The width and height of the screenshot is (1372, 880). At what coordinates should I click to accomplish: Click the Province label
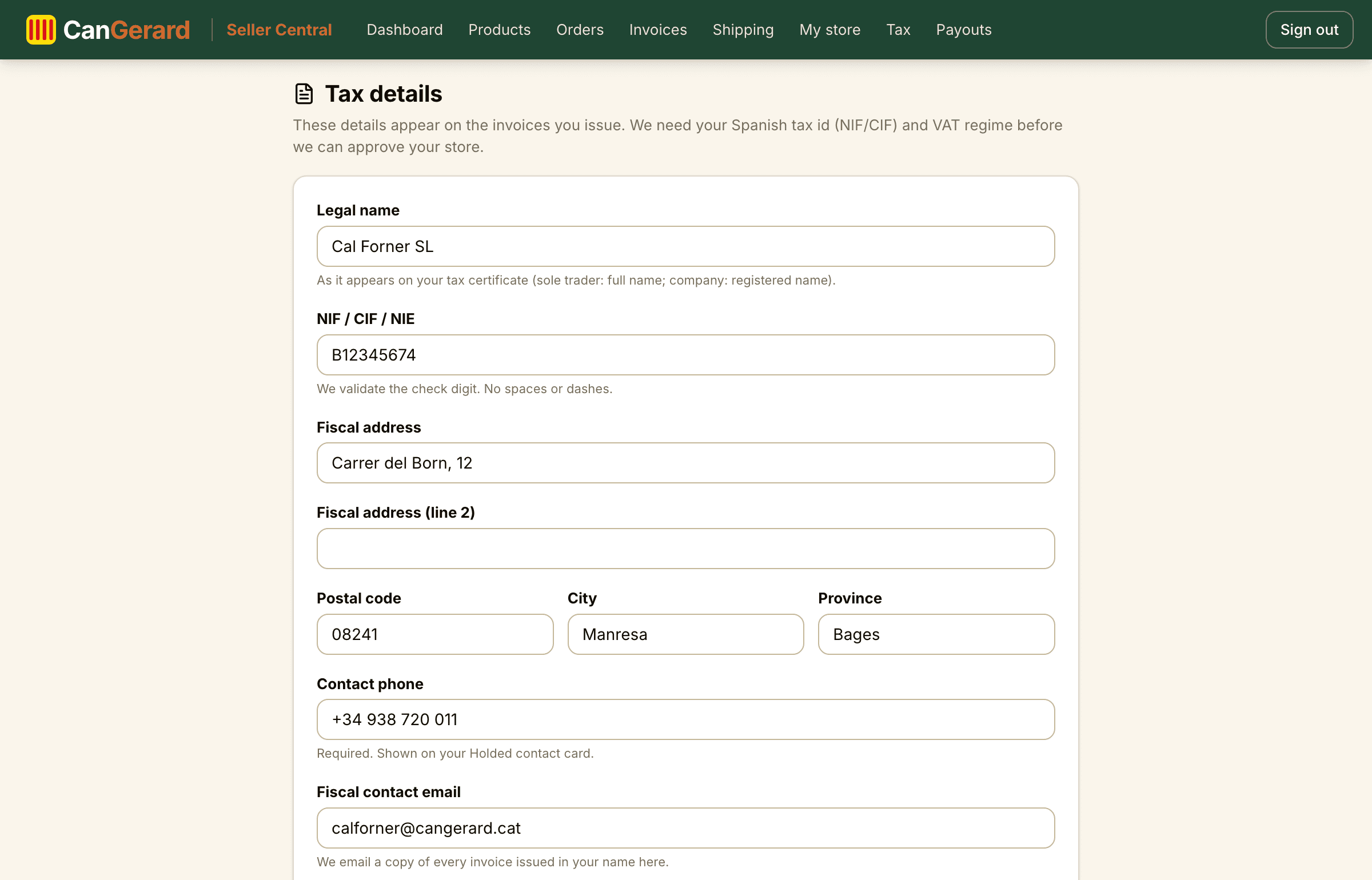point(849,598)
